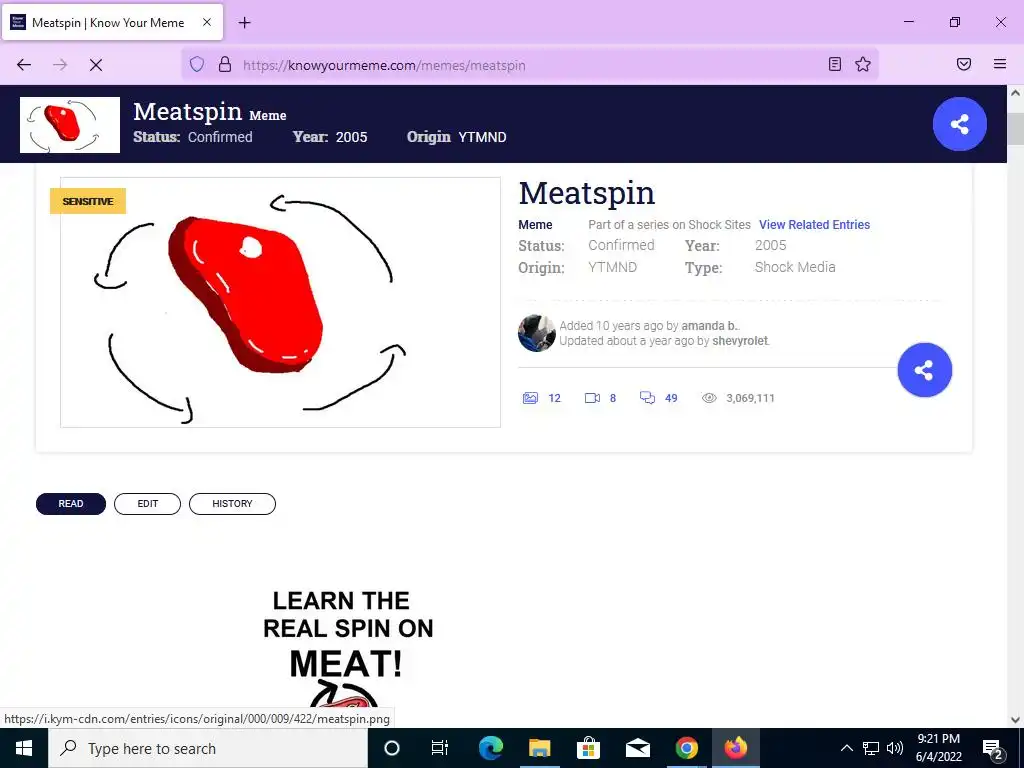Click the Firefox taskbar icon

735,748
